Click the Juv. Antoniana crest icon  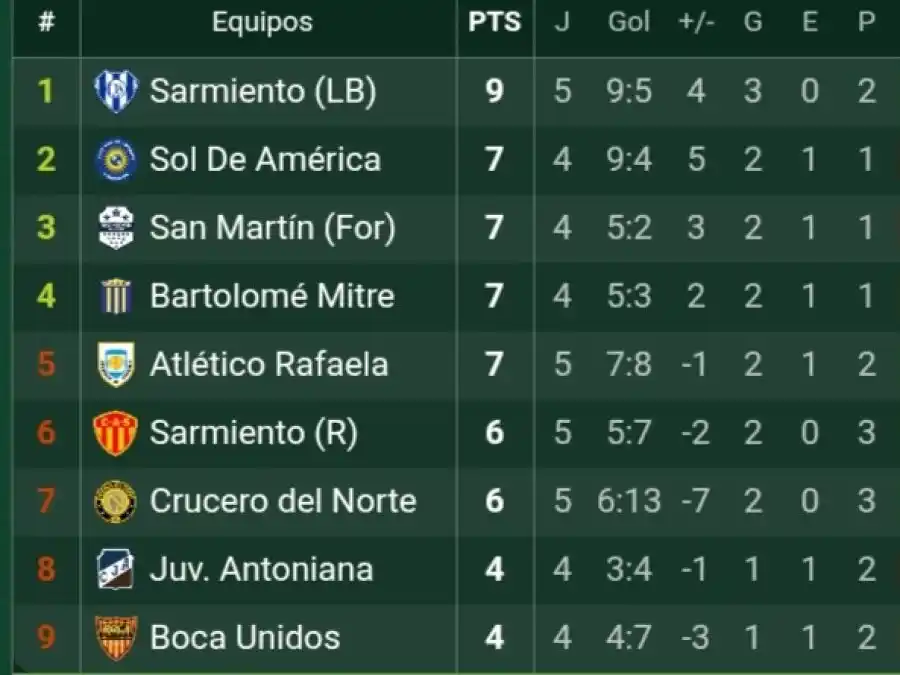[x=115, y=569]
